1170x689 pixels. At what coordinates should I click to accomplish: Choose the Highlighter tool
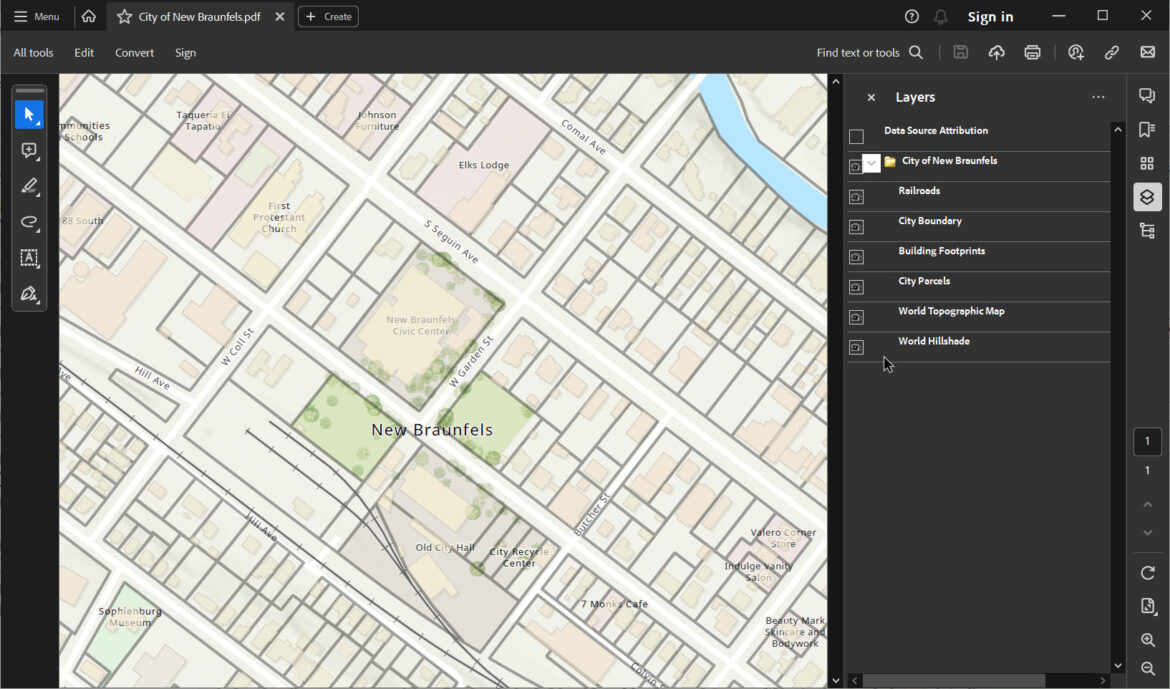pos(29,187)
